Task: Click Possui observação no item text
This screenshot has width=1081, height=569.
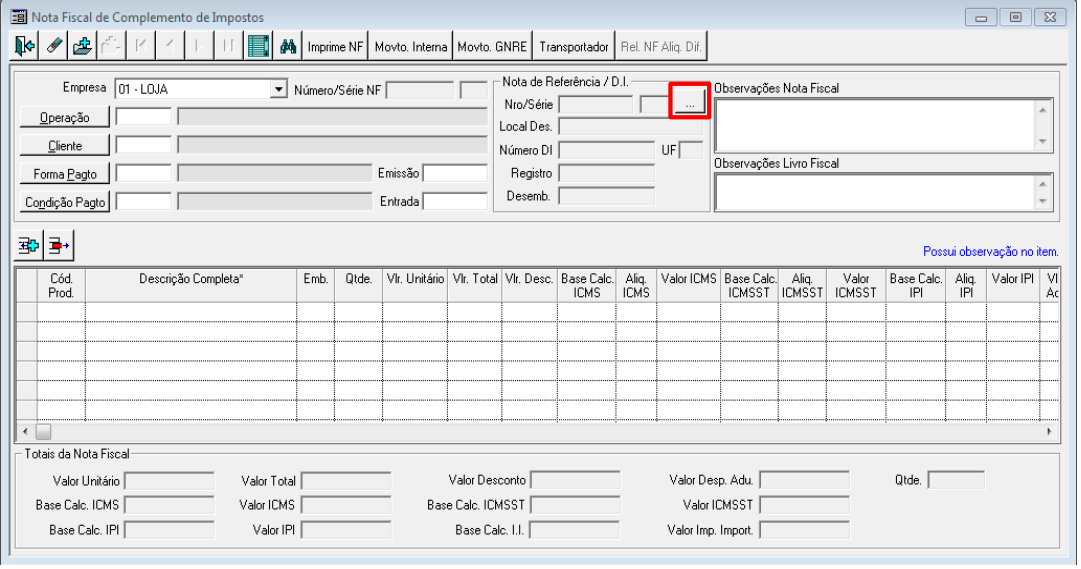Action: click(991, 252)
